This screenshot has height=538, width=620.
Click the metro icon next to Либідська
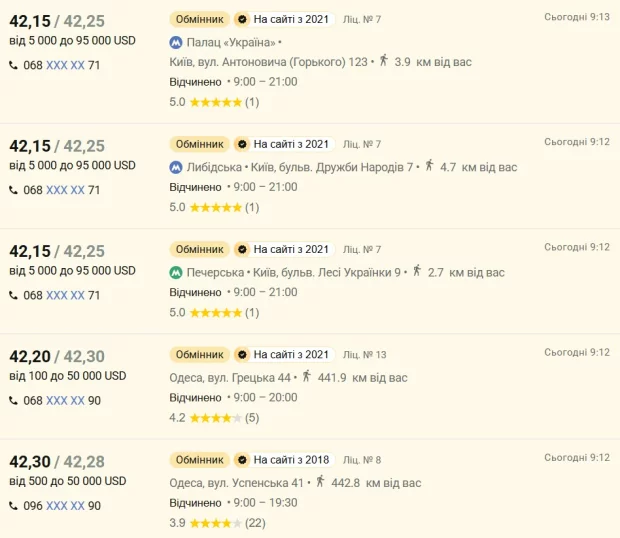[x=176, y=167]
